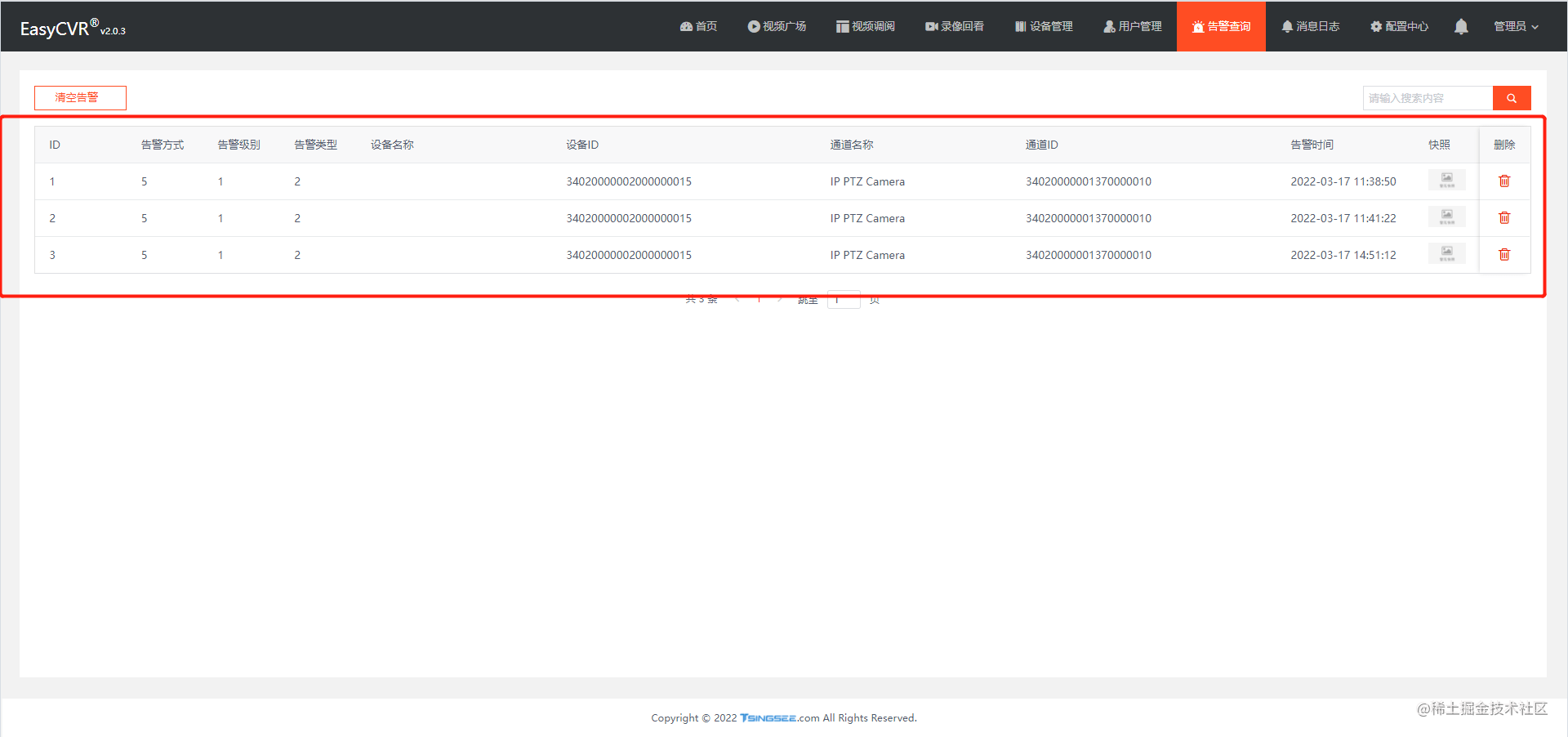Click the 告警方式 column header

pyautogui.click(x=163, y=145)
